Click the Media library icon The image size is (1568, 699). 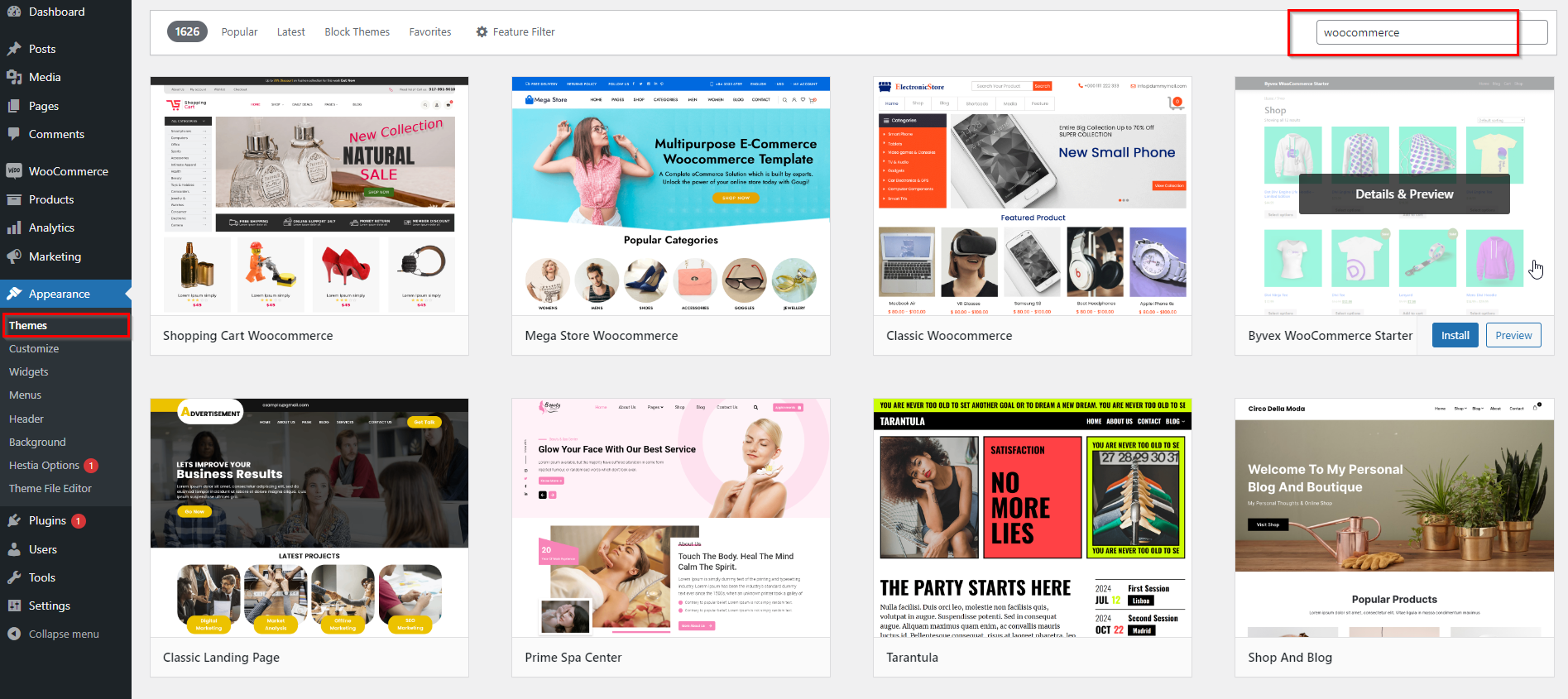click(14, 77)
